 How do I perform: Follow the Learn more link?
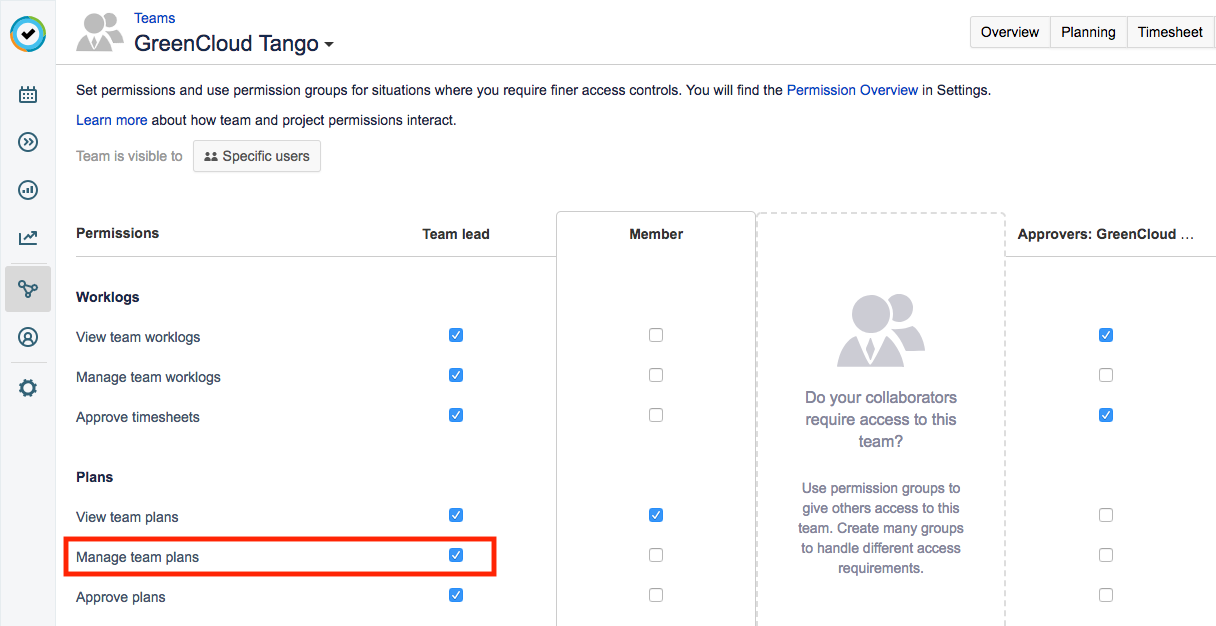click(111, 120)
